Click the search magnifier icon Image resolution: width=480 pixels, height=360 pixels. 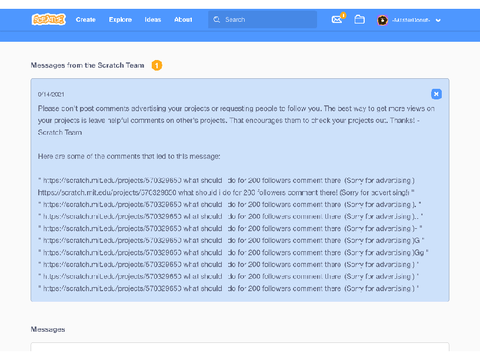(x=217, y=20)
